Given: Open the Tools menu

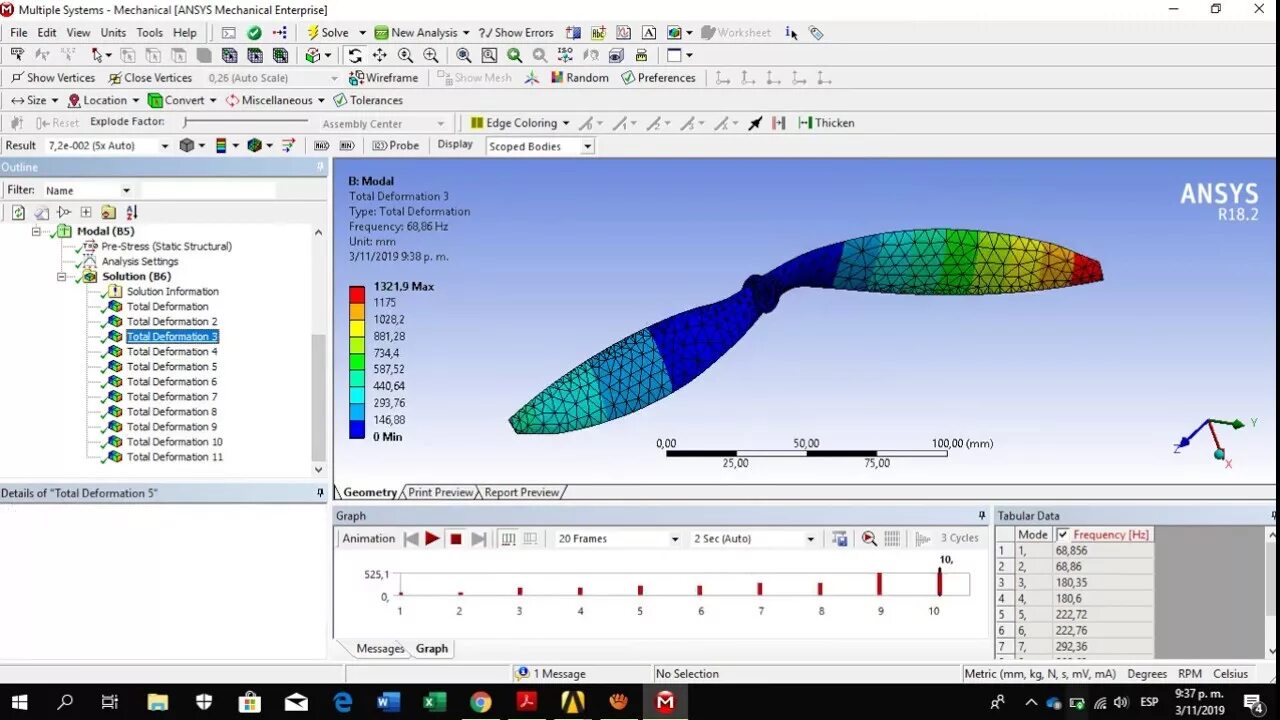Looking at the screenshot, I should click(150, 33).
